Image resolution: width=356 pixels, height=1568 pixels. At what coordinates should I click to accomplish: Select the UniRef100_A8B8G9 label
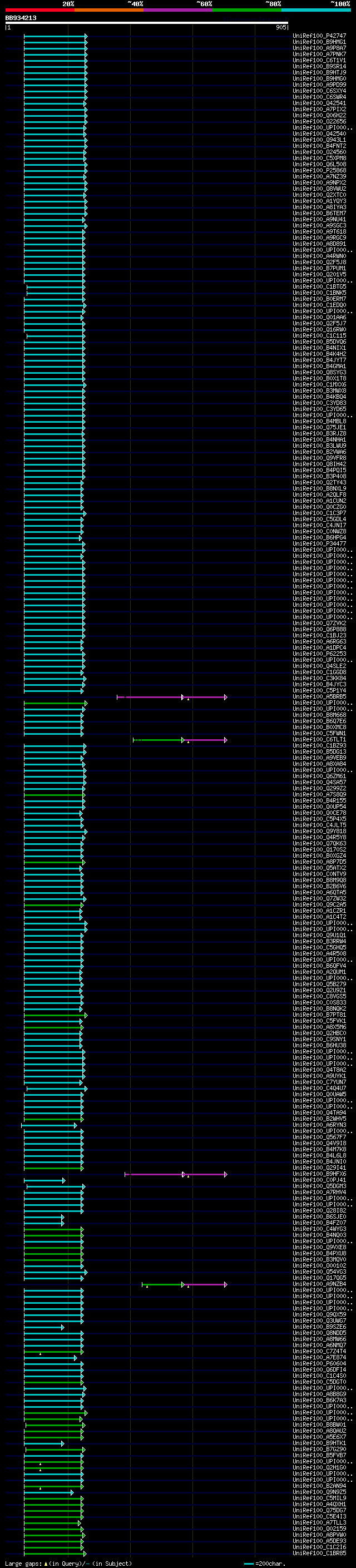(x=319, y=1394)
